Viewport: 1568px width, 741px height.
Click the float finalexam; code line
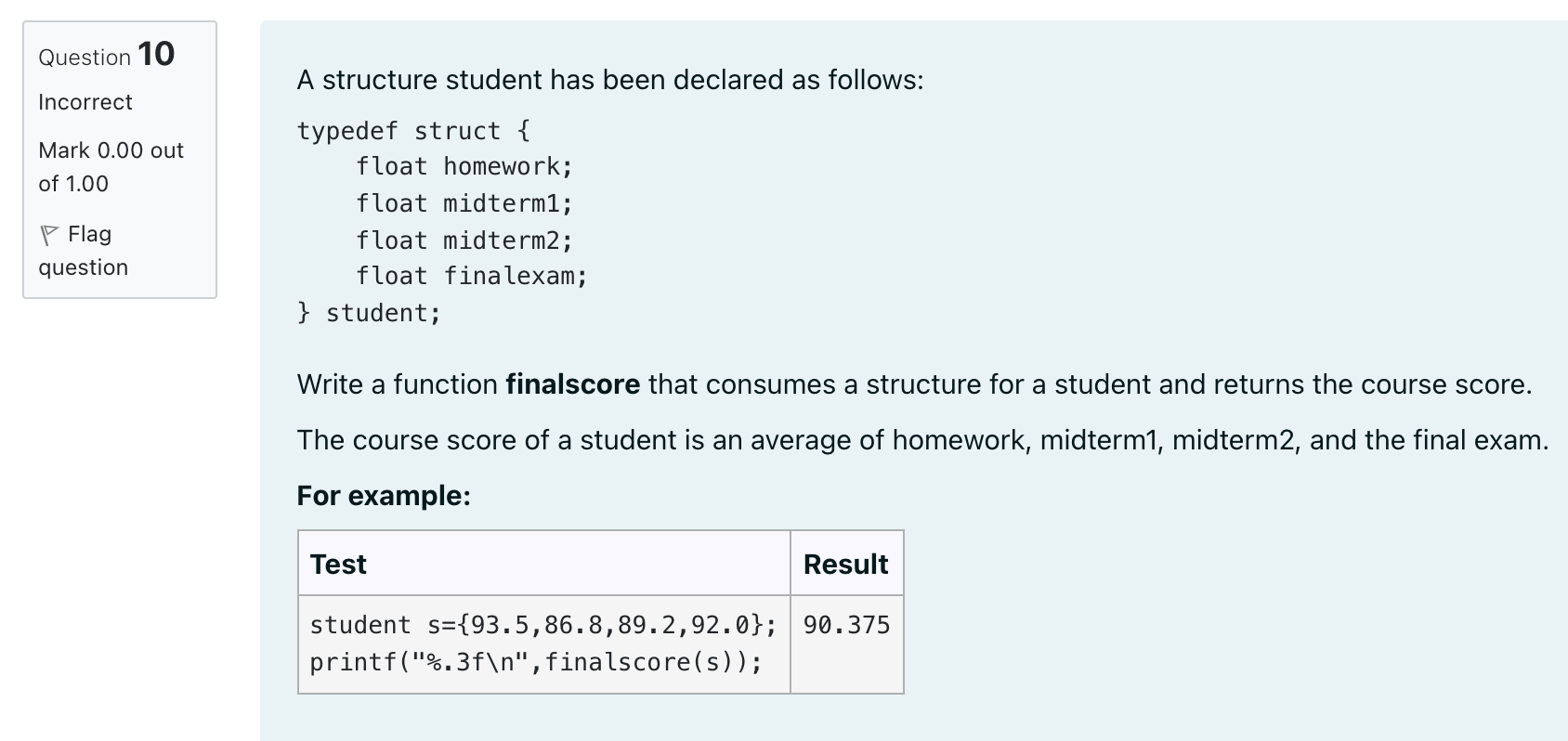tap(472, 277)
